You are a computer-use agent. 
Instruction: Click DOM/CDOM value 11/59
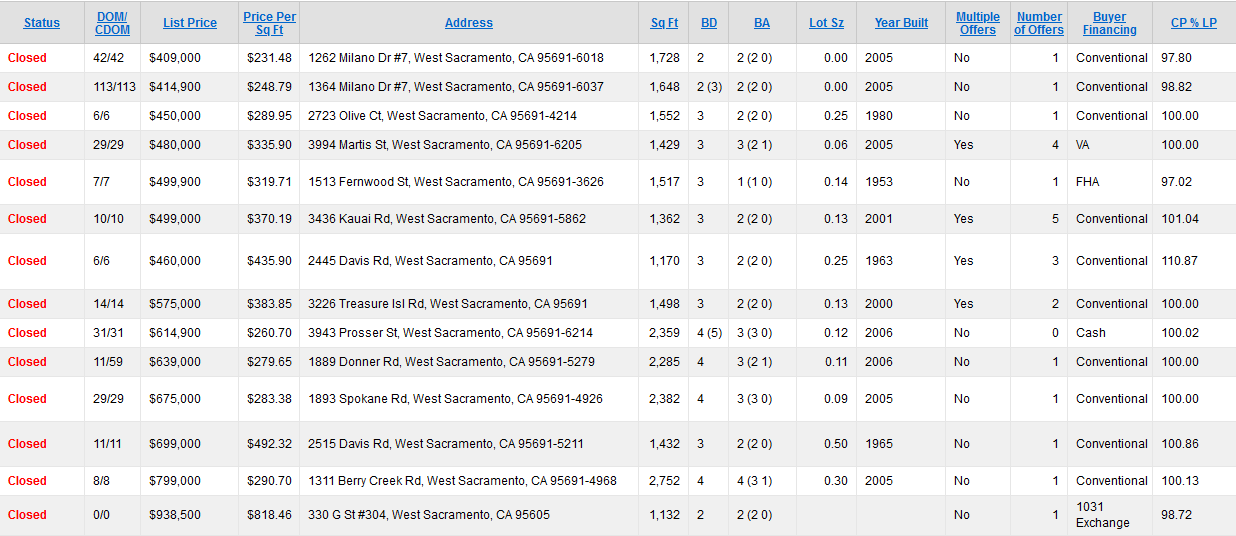click(110, 362)
